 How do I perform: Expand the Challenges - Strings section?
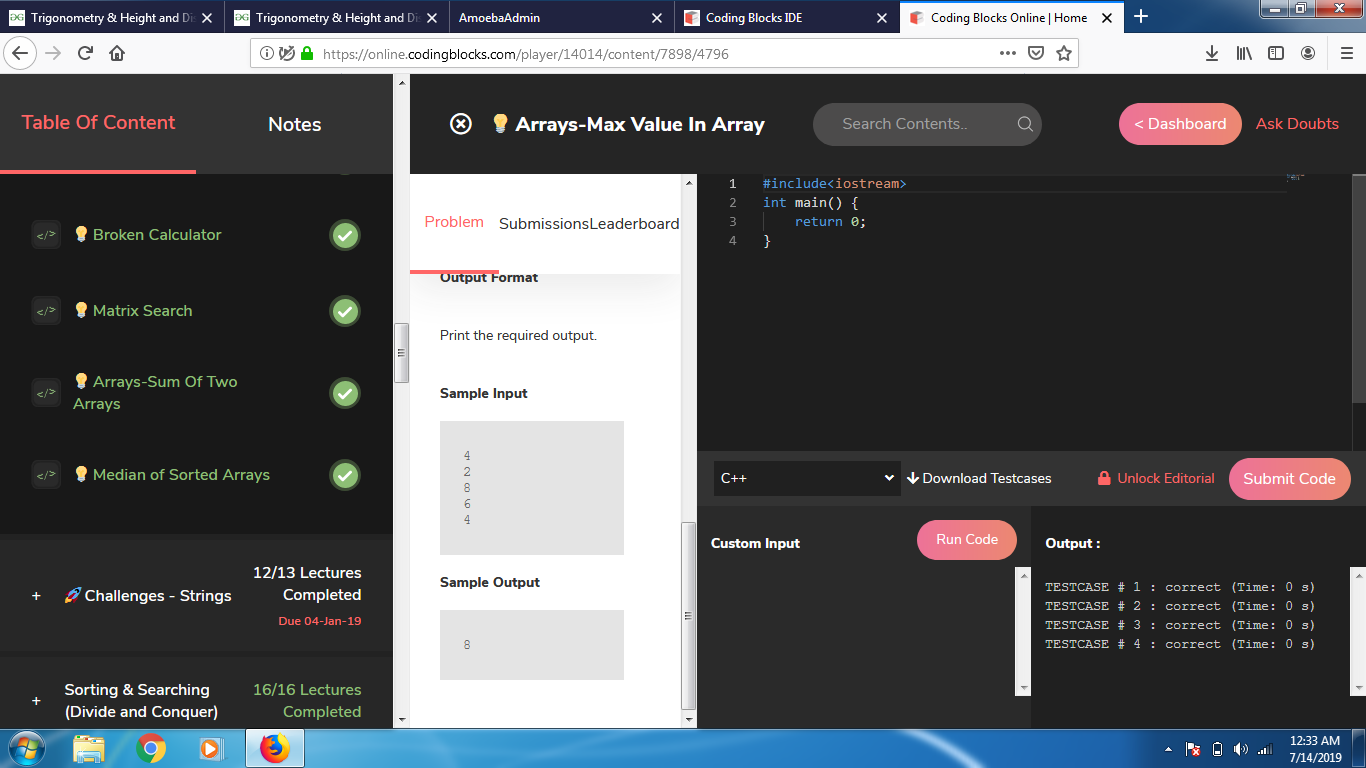click(36, 596)
